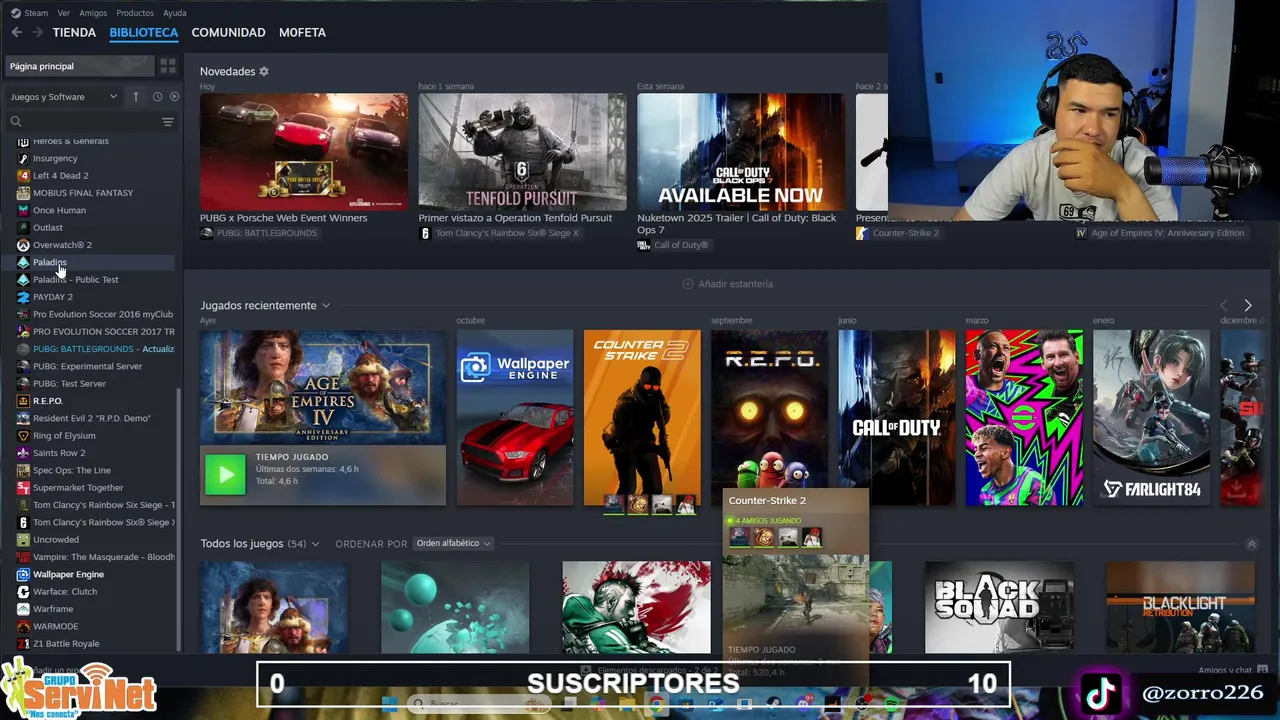Click Página principal button
This screenshot has width=1280, height=720.
click(80, 66)
